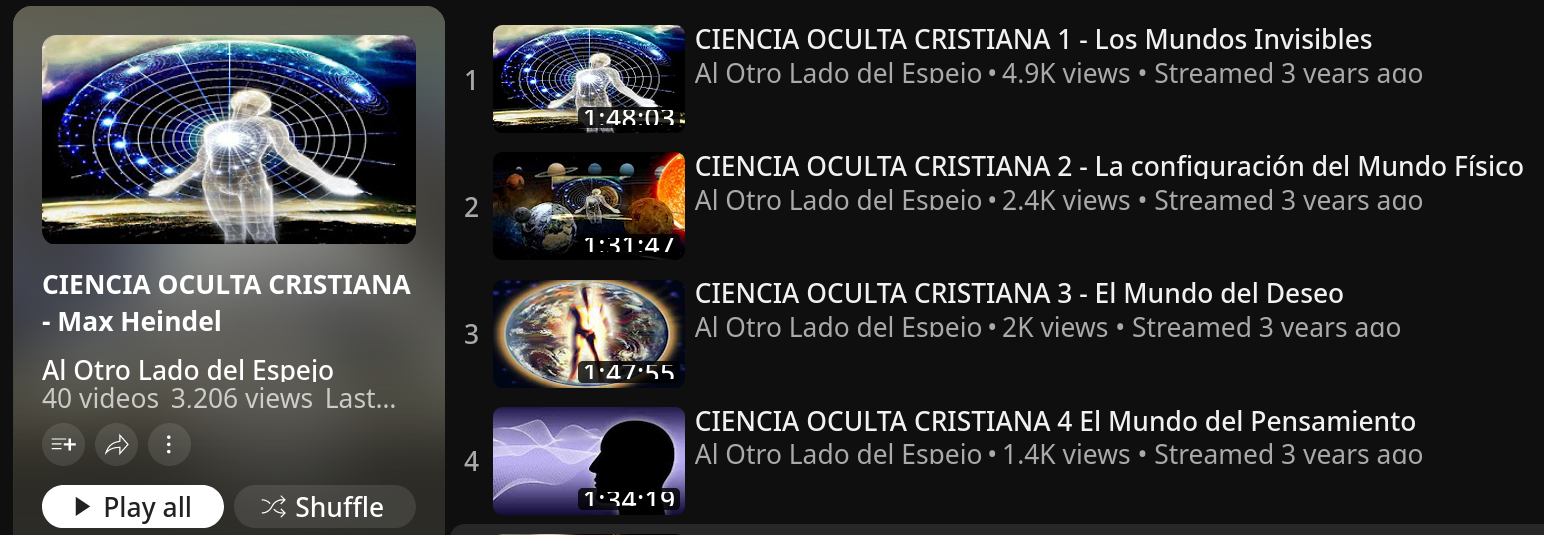
Task: Click the large playlist cover image
Action: click(x=229, y=139)
